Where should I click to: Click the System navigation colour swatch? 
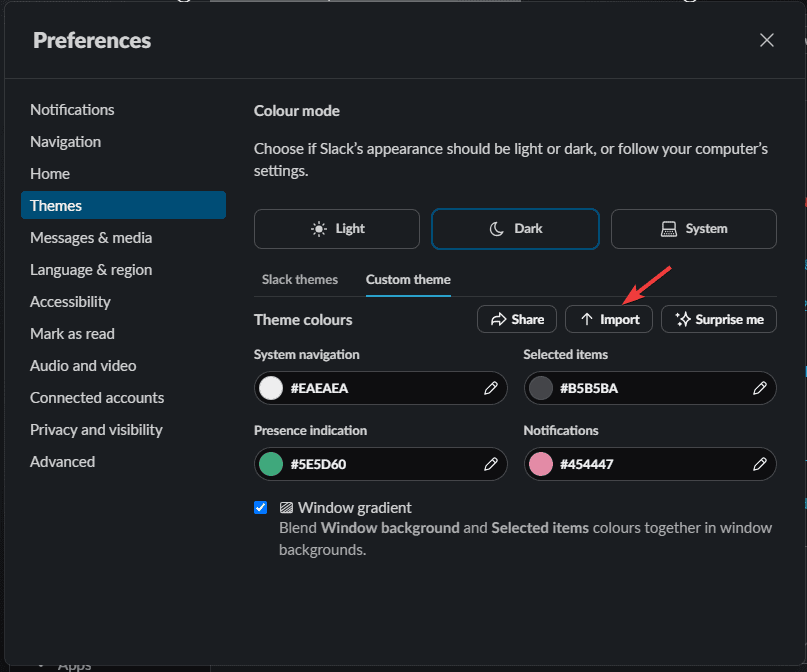click(x=271, y=388)
